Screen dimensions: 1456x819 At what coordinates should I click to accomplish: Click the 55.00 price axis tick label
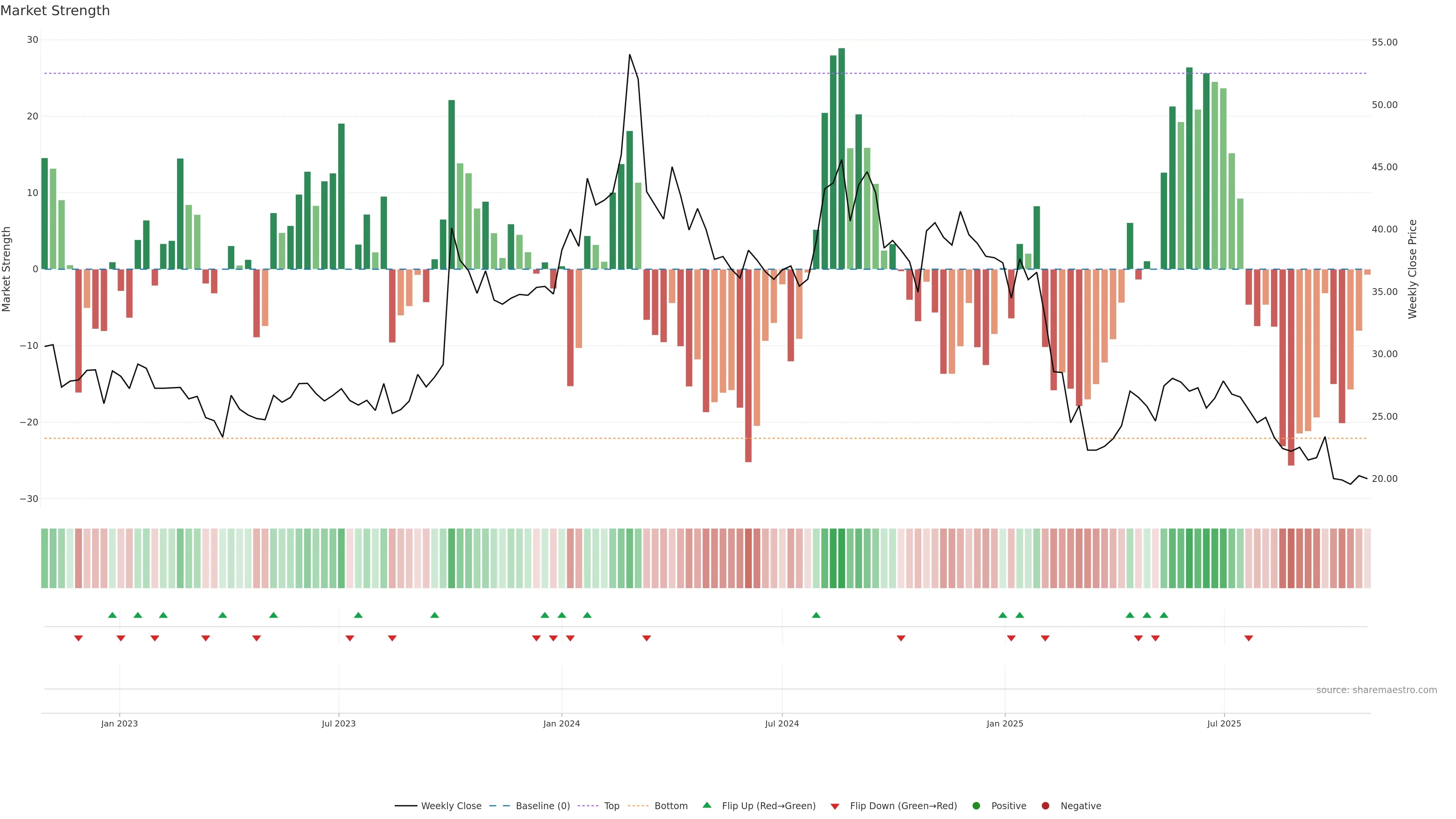[x=1384, y=42]
